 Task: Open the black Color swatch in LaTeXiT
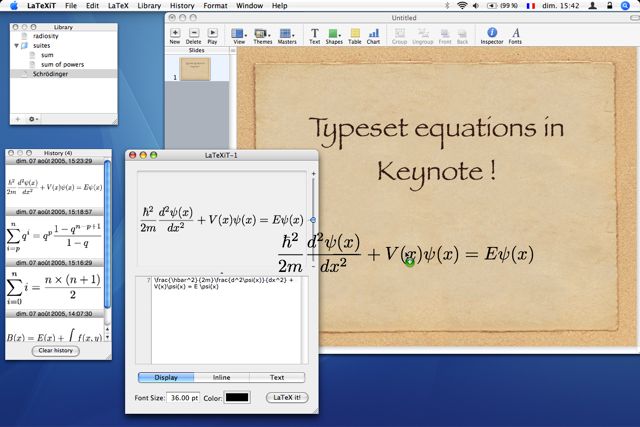[x=237, y=397]
